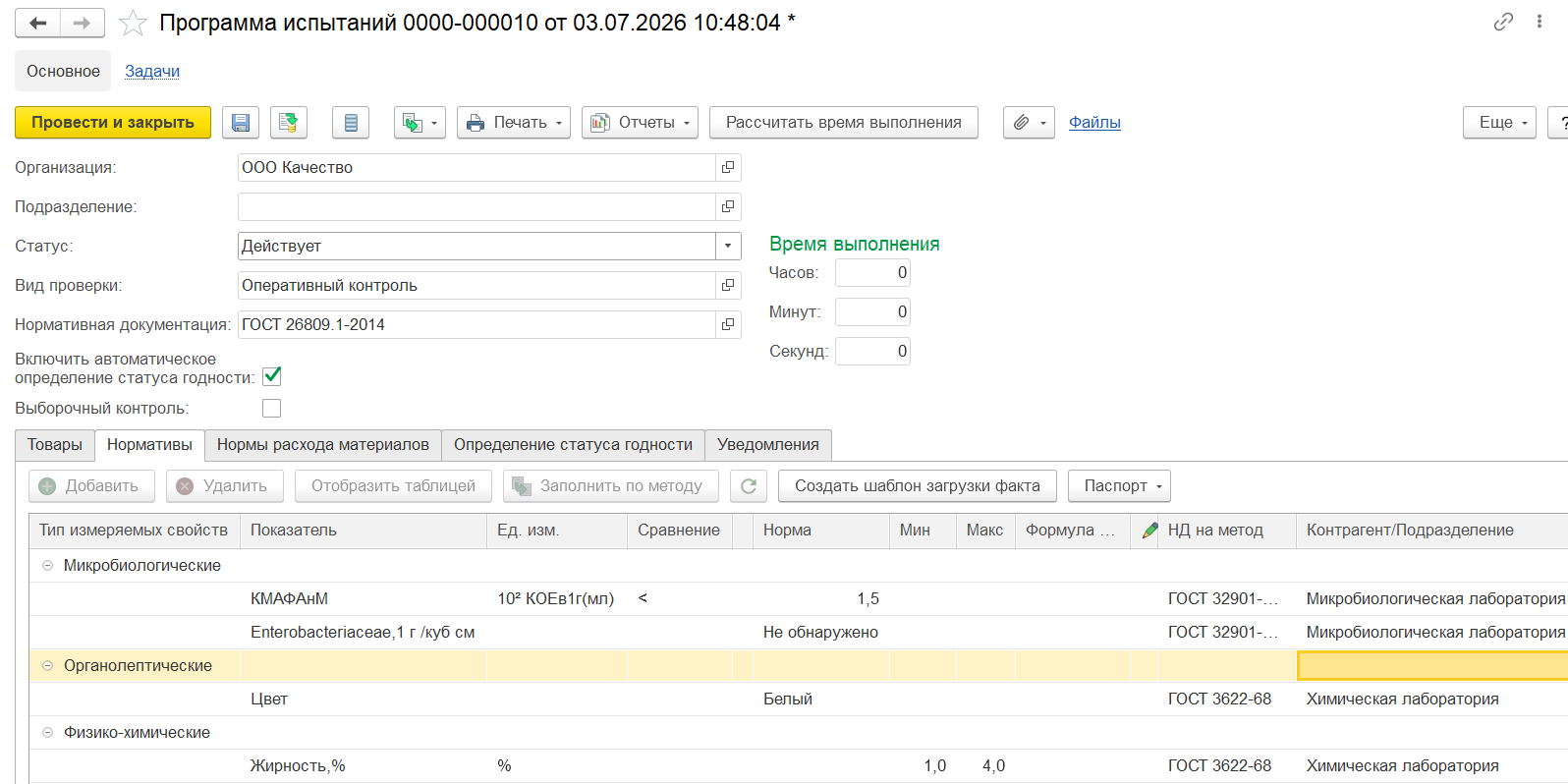Select the КМАФАнМ indicator cell

point(364,599)
